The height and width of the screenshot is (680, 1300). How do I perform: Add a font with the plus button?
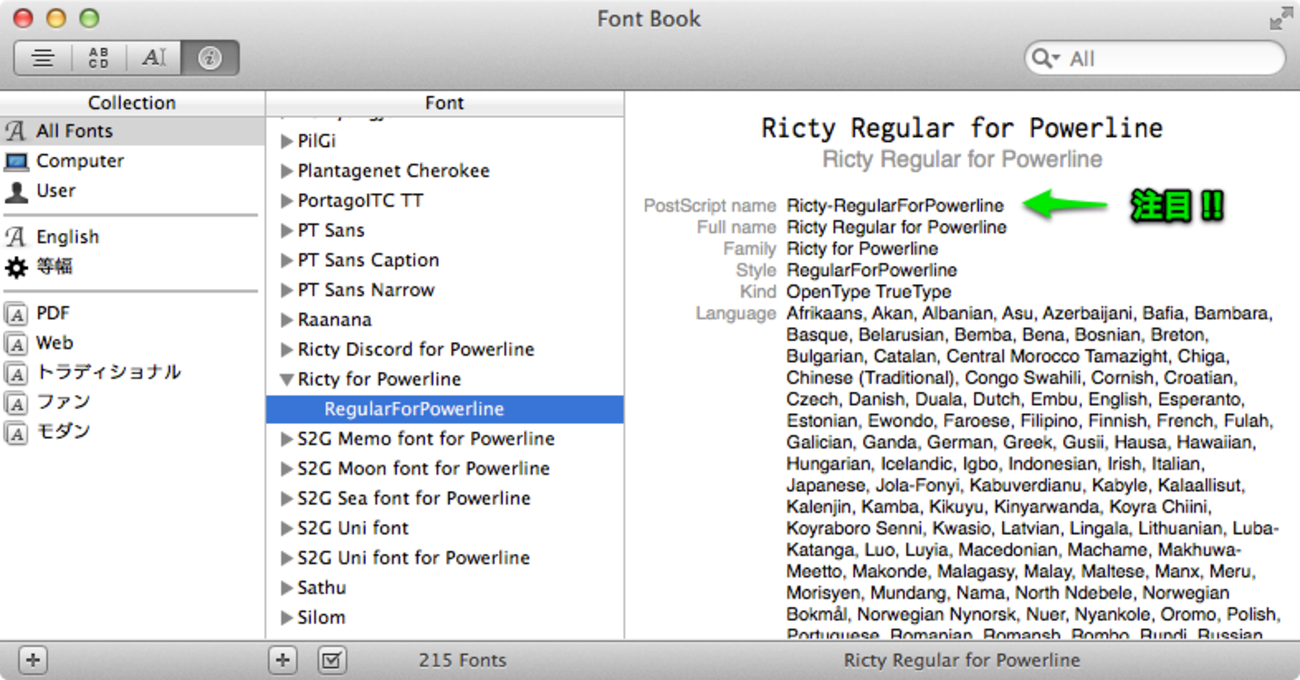point(284,660)
